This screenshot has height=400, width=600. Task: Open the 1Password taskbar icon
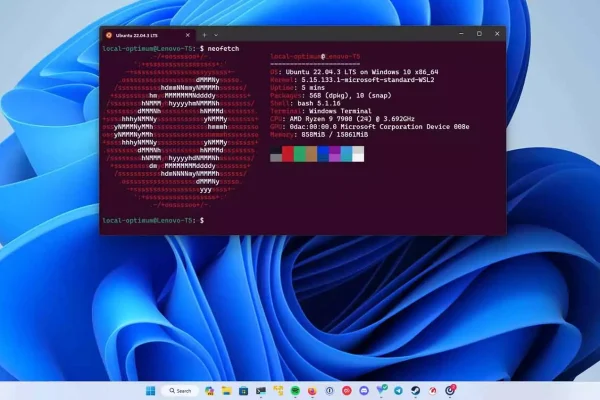coord(329,390)
